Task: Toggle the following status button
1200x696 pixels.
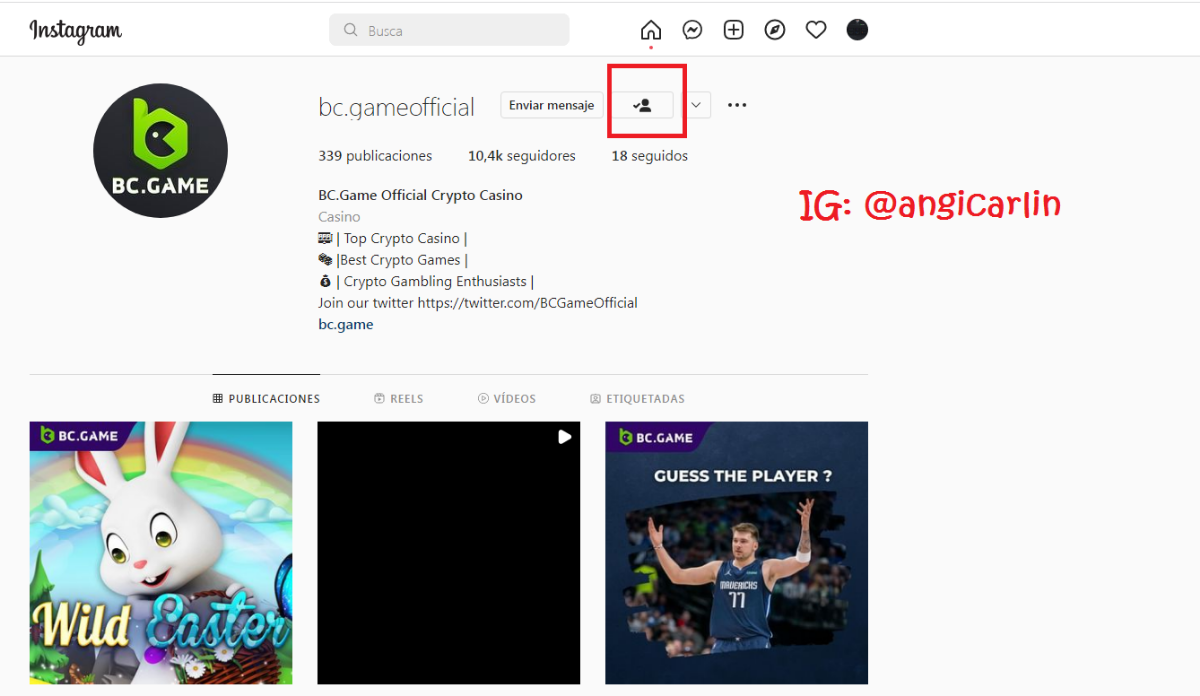Action: point(643,105)
